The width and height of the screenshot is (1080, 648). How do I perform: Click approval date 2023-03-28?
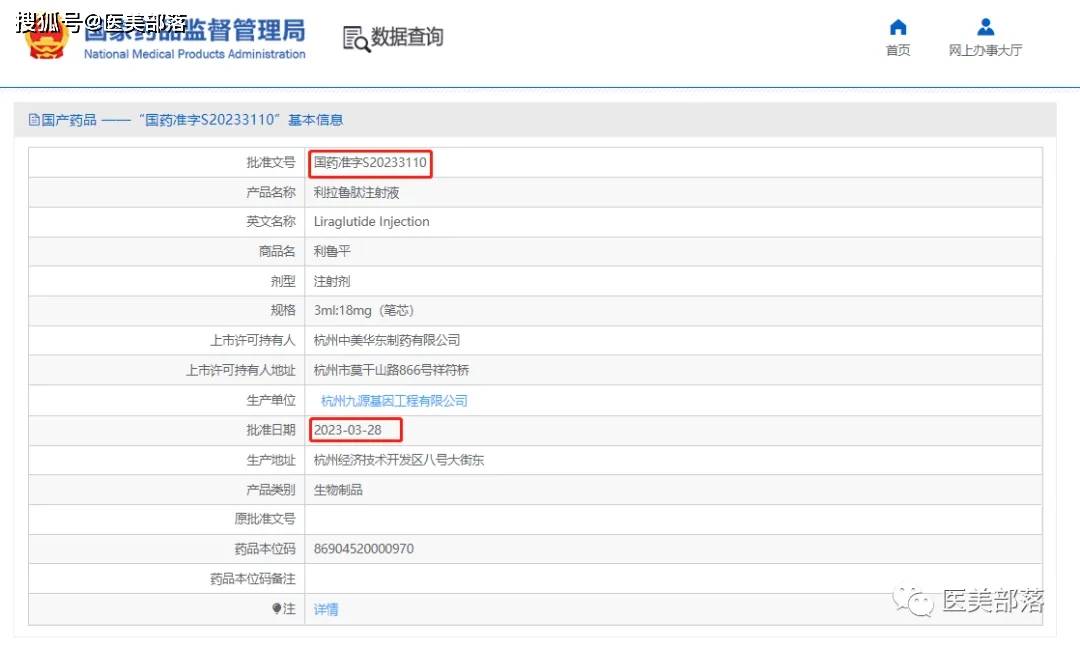(x=347, y=430)
